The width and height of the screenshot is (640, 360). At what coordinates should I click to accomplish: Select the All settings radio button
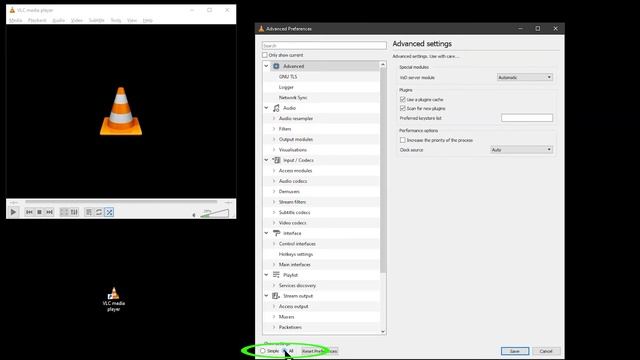[x=285, y=351]
